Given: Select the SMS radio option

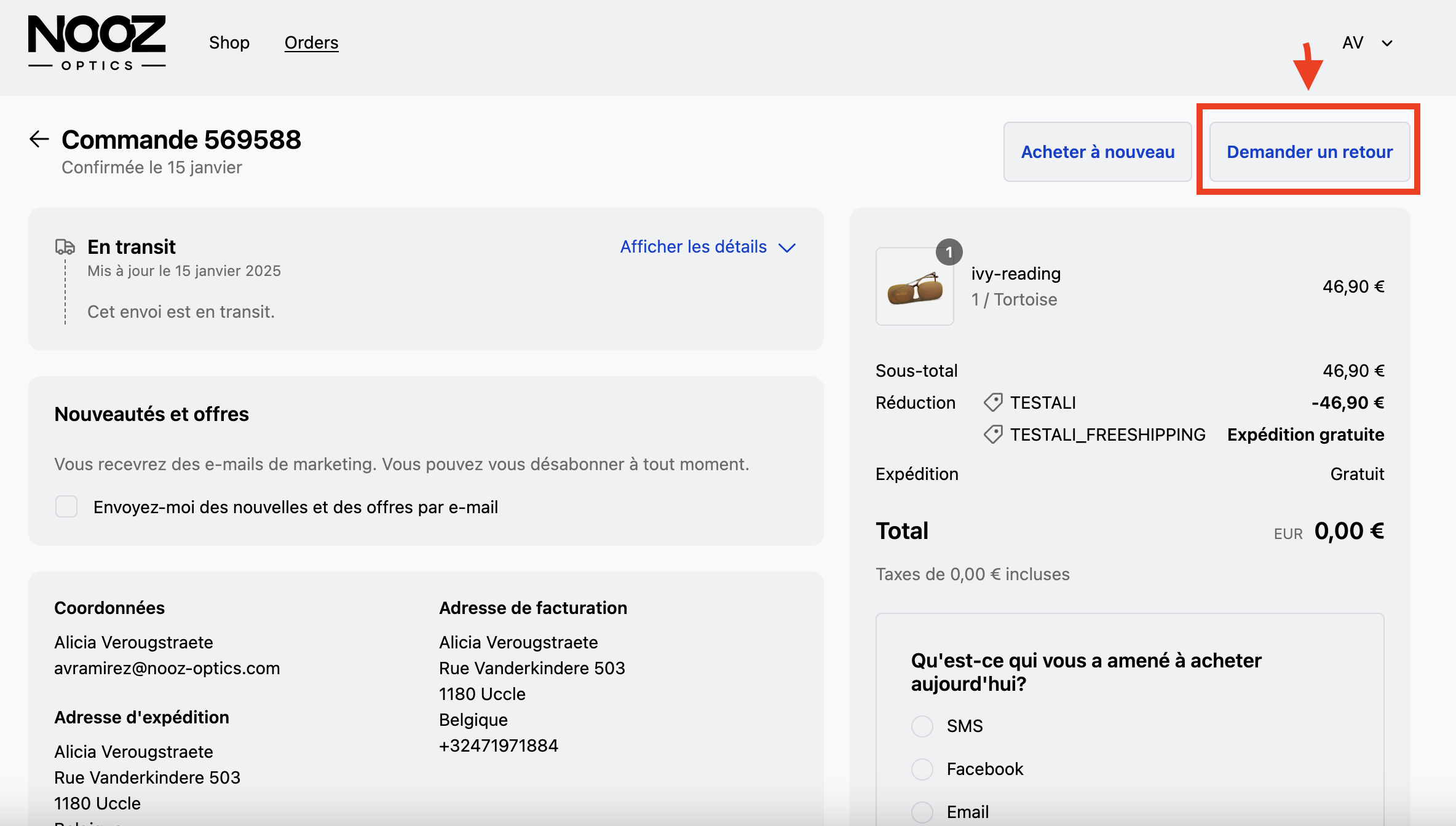Looking at the screenshot, I should (922, 726).
